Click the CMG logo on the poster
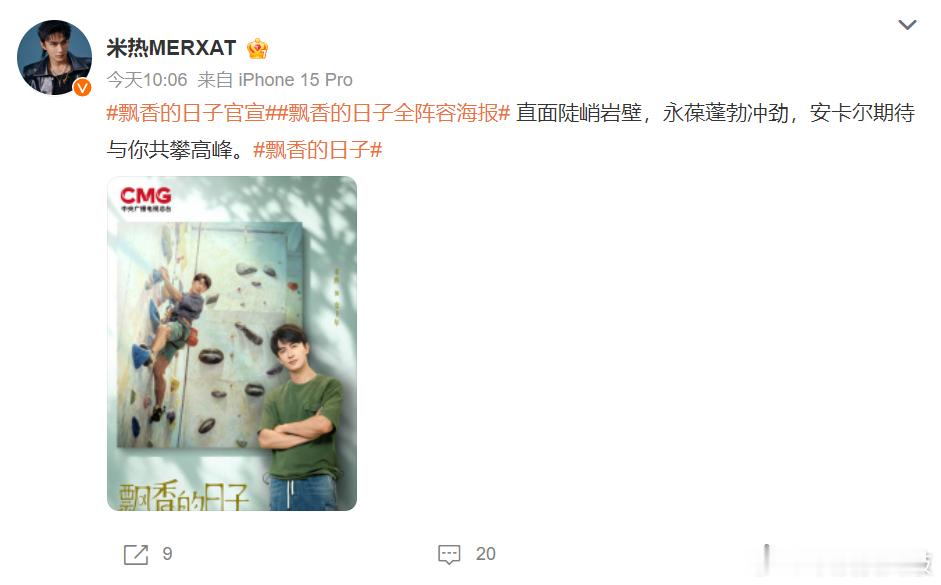 coord(146,199)
